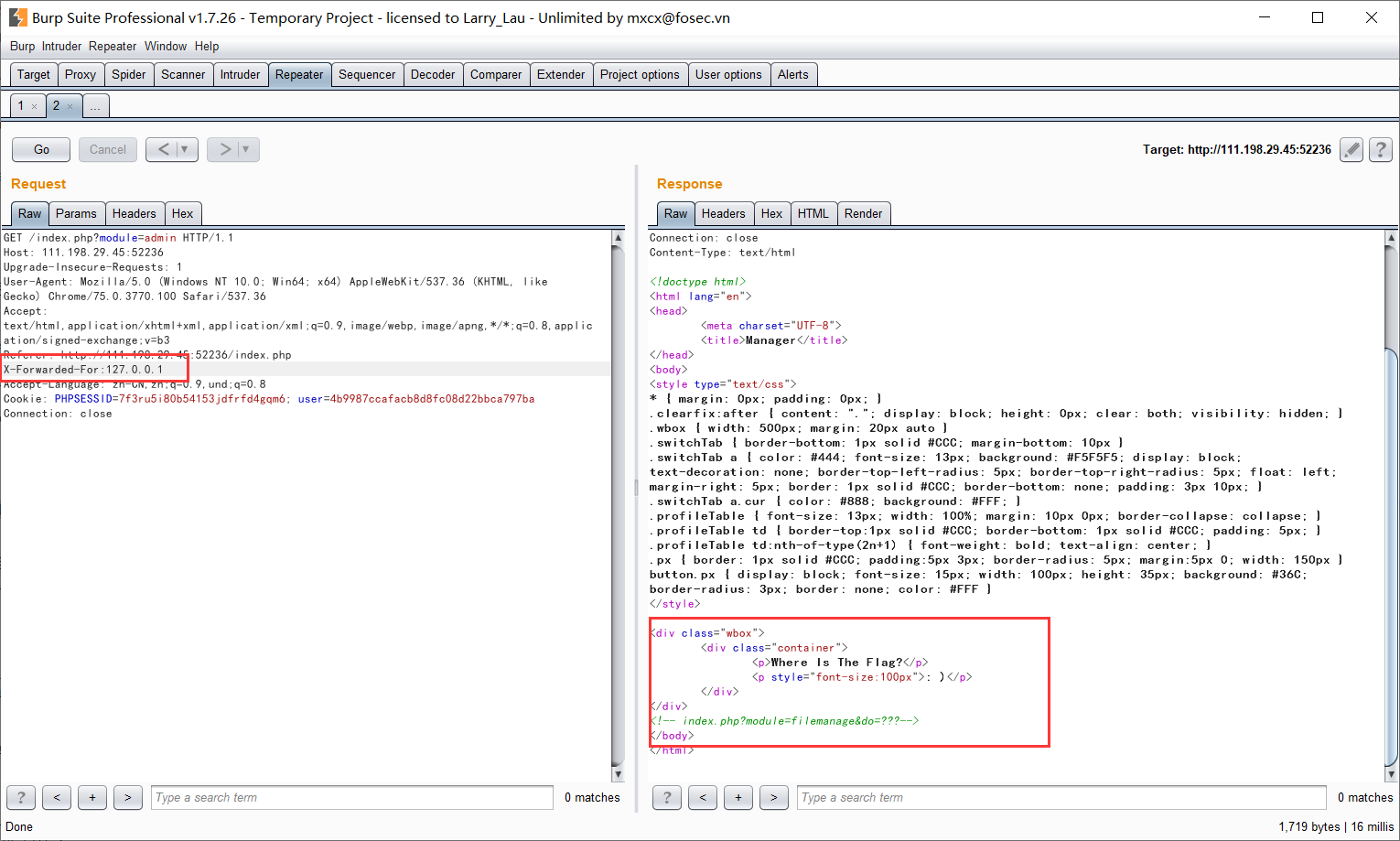This screenshot has height=841, width=1400.
Task: Open the Help menu
Action: 207,46
